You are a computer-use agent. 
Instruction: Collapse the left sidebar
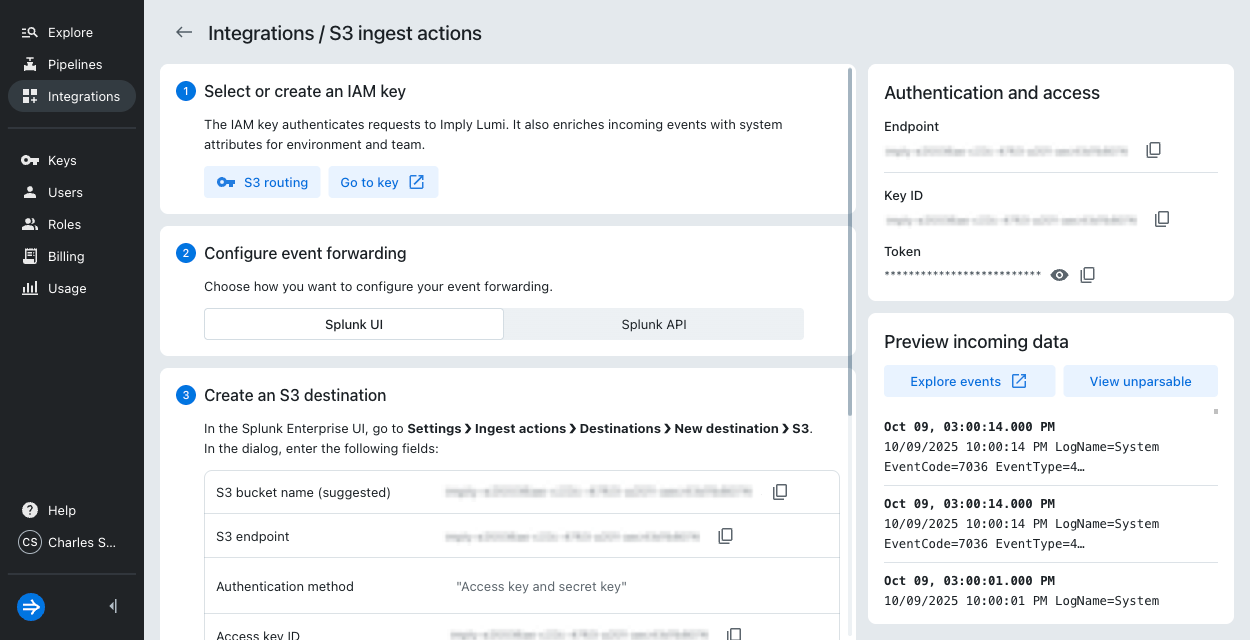[x=113, y=606]
